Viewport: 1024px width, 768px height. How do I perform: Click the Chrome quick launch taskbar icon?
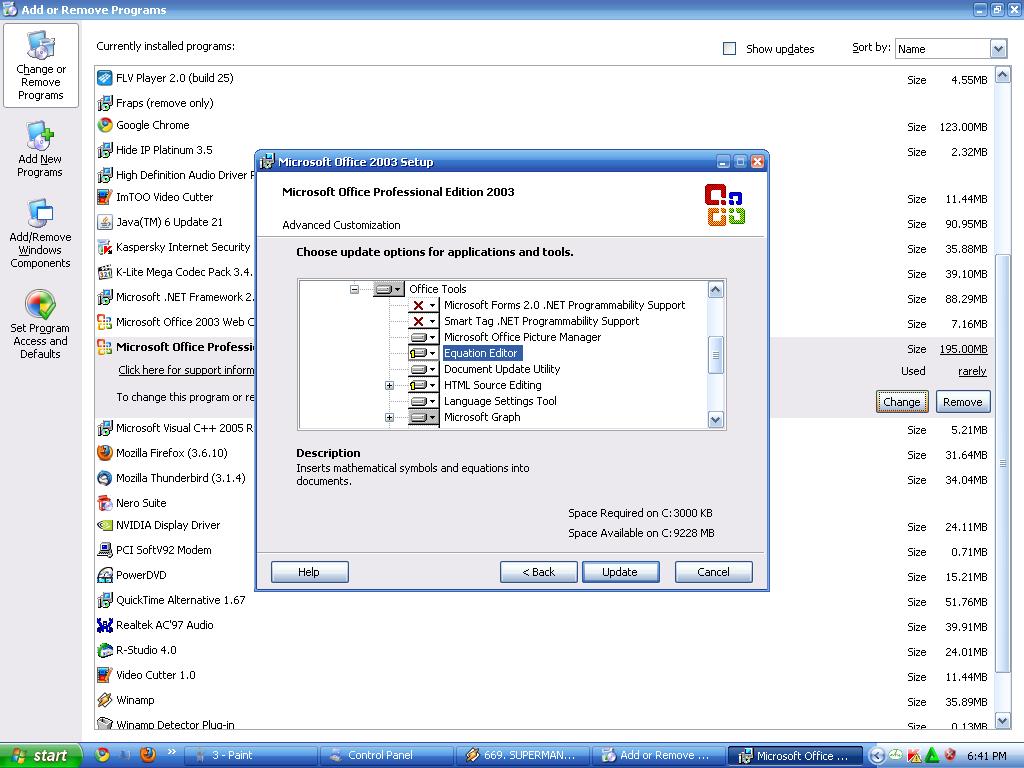pos(103,755)
